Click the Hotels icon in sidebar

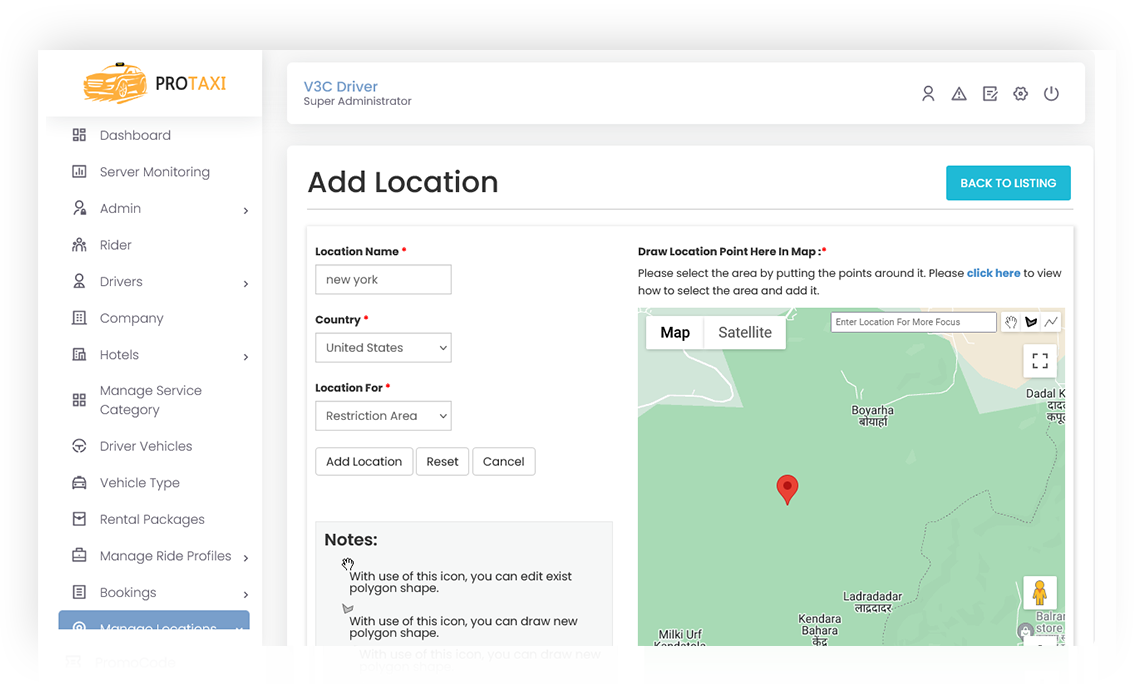79,355
